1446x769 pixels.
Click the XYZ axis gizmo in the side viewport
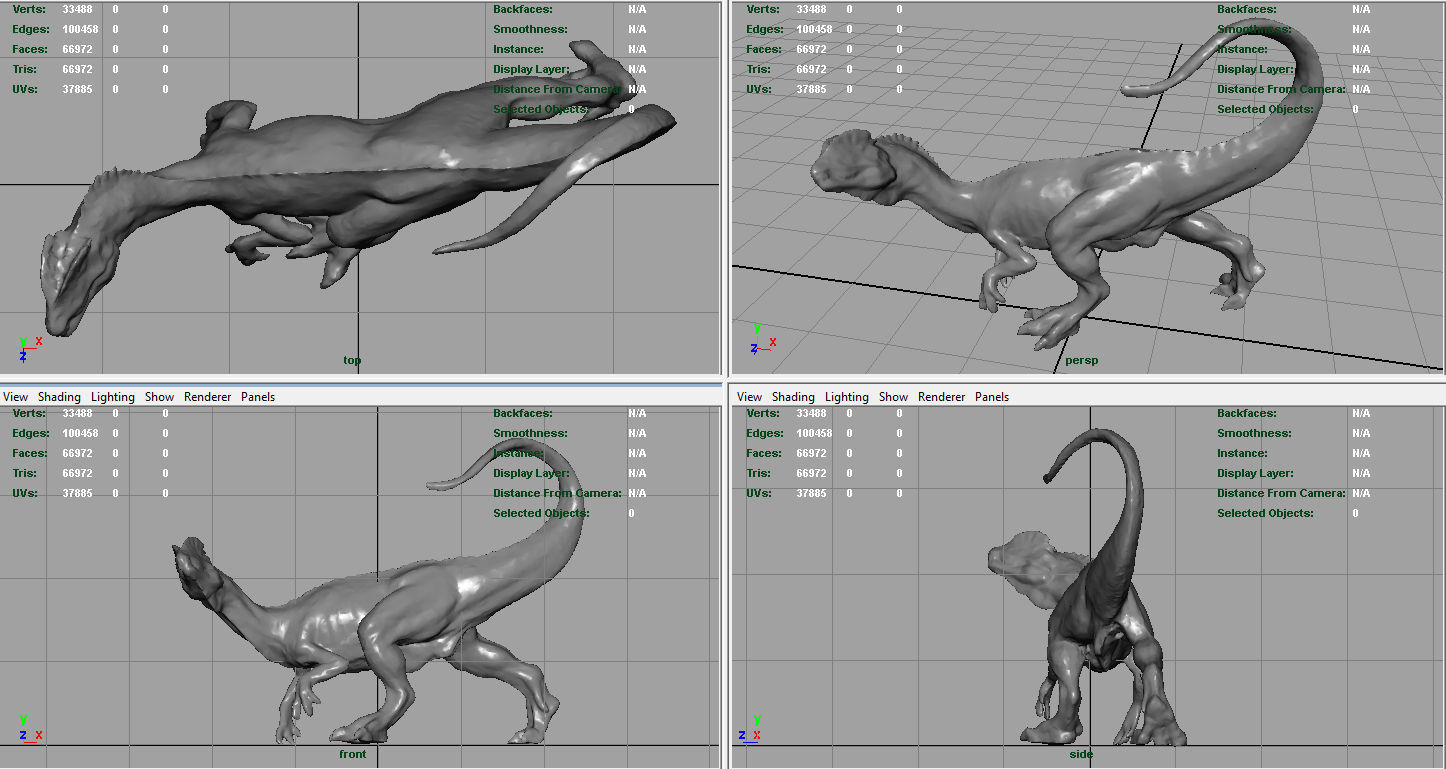tap(749, 729)
